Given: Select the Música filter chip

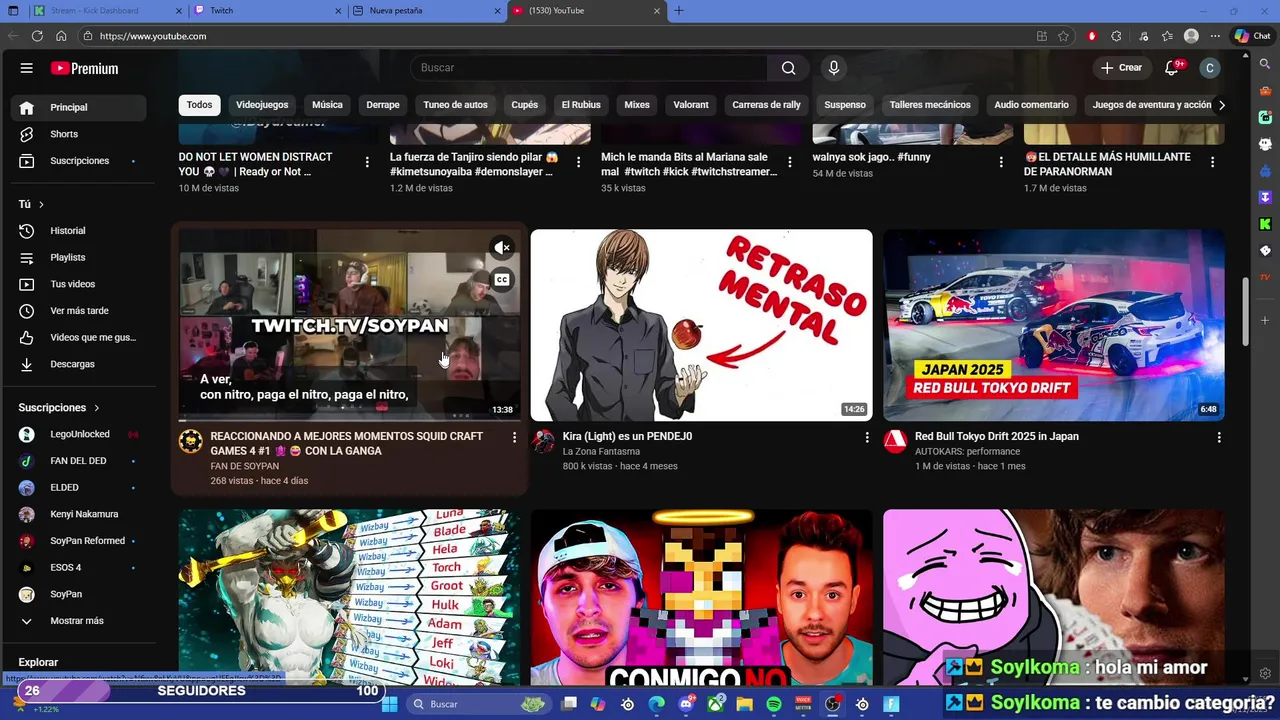Looking at the screenshot, I should pos(327,105).
